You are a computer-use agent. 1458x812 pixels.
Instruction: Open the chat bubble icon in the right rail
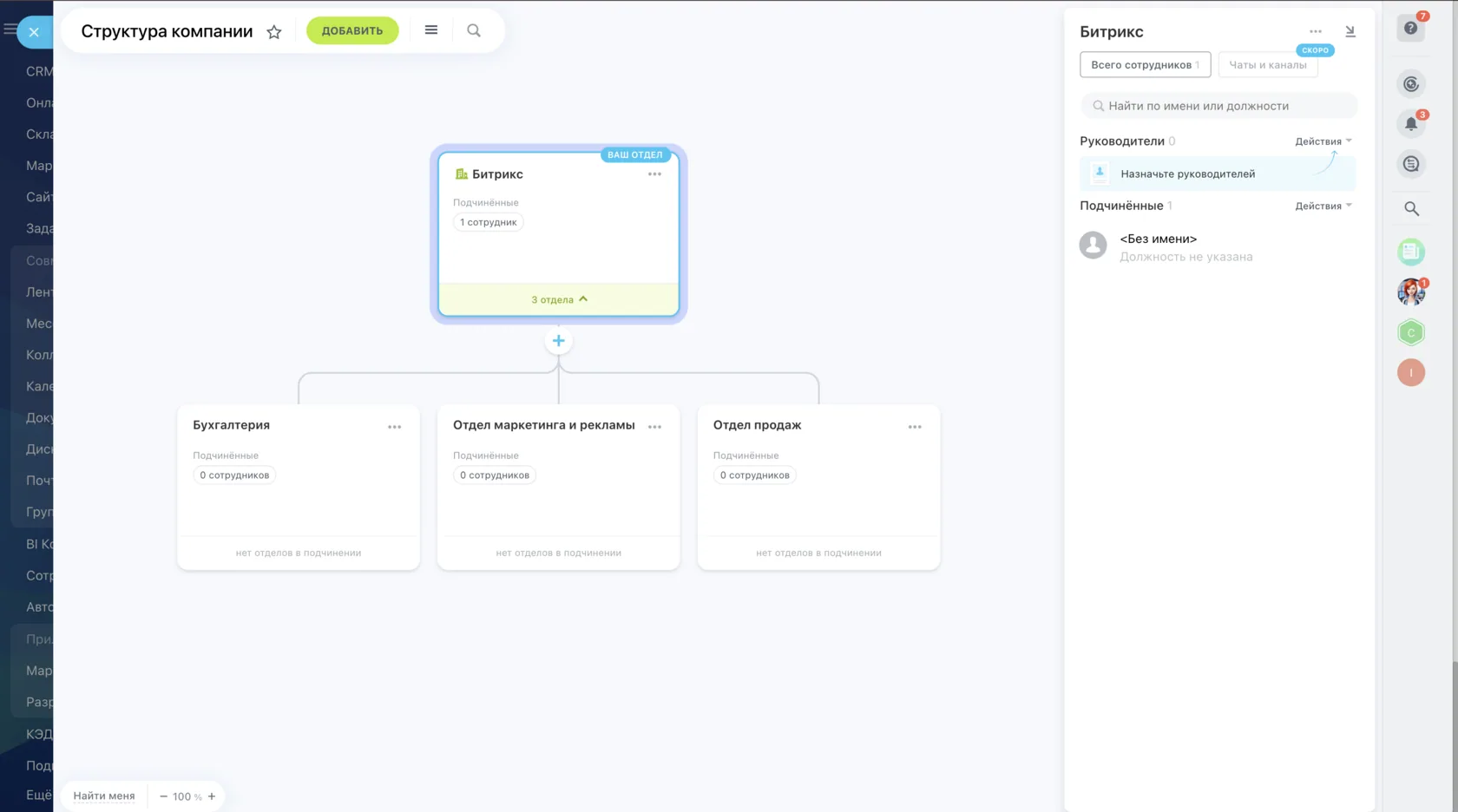pos(1411,164)
